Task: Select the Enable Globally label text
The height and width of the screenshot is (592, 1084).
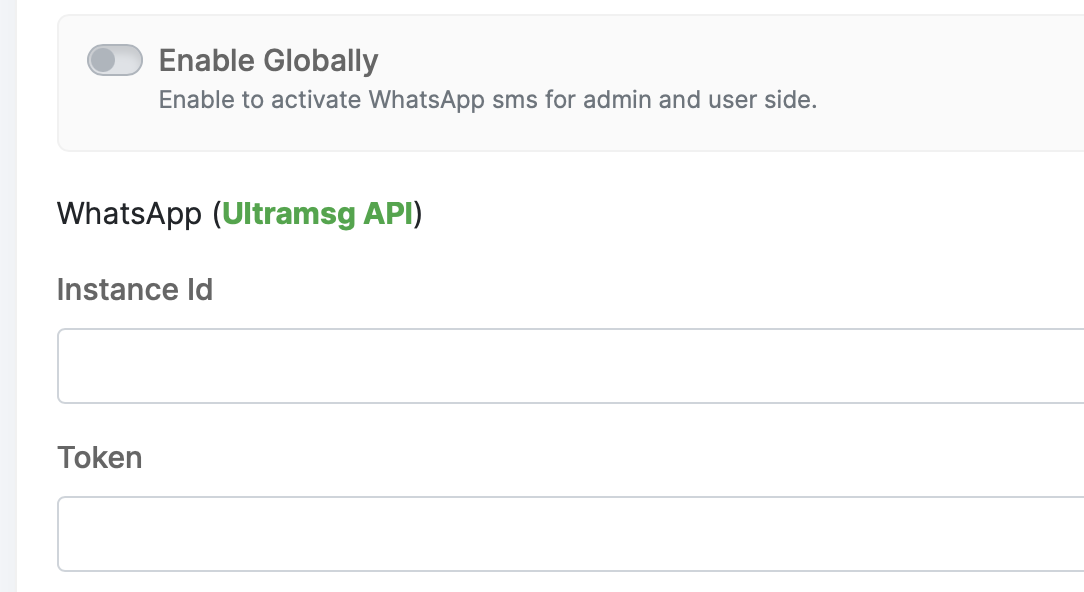Action: (269, 61)
